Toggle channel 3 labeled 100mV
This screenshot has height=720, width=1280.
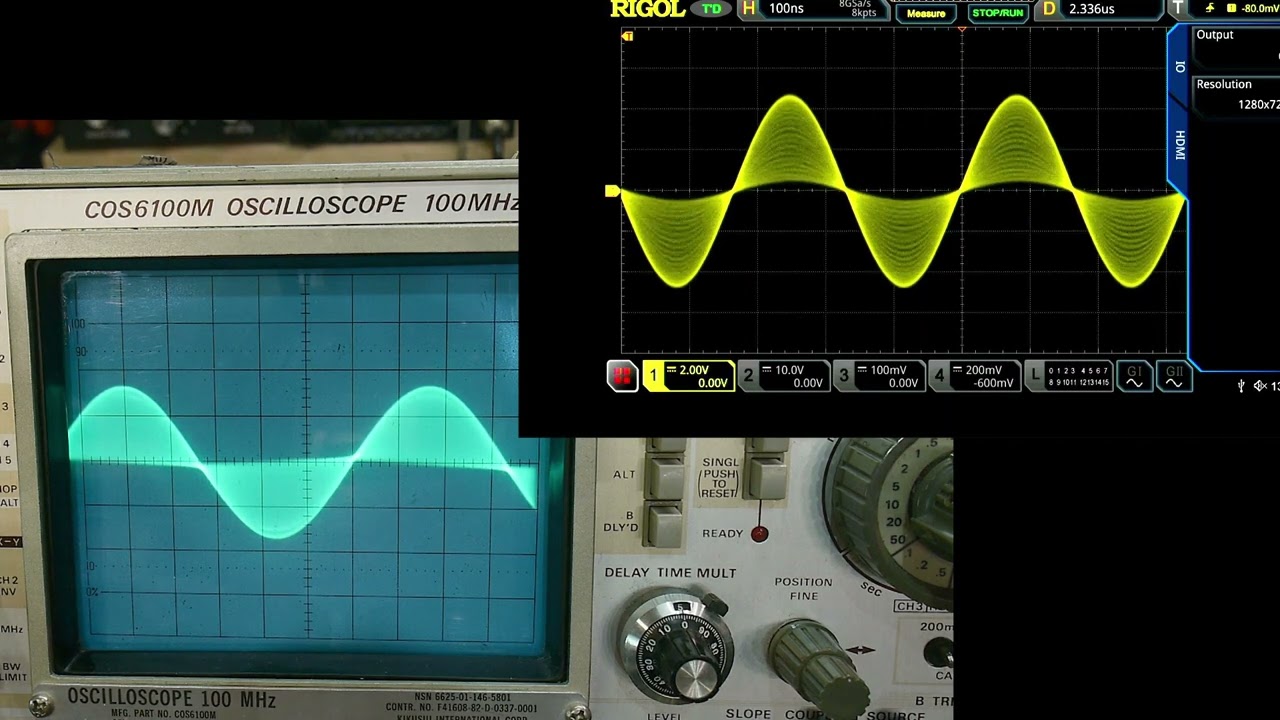click(878, 376)
